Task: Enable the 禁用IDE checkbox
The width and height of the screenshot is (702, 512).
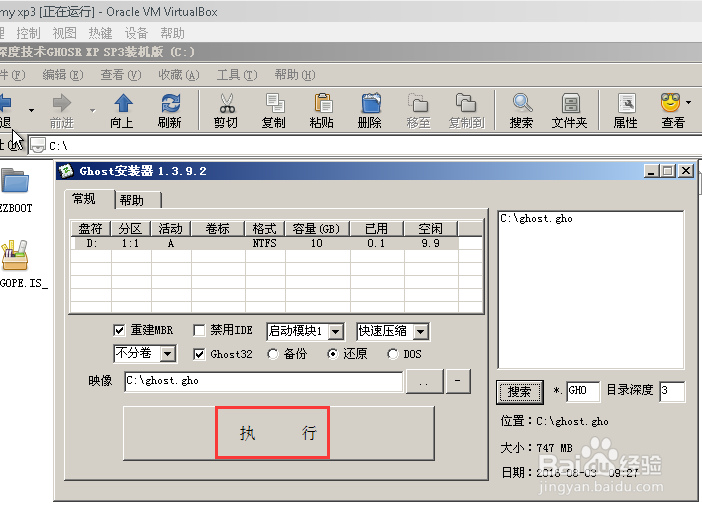Action: click(x=199, y=330)
